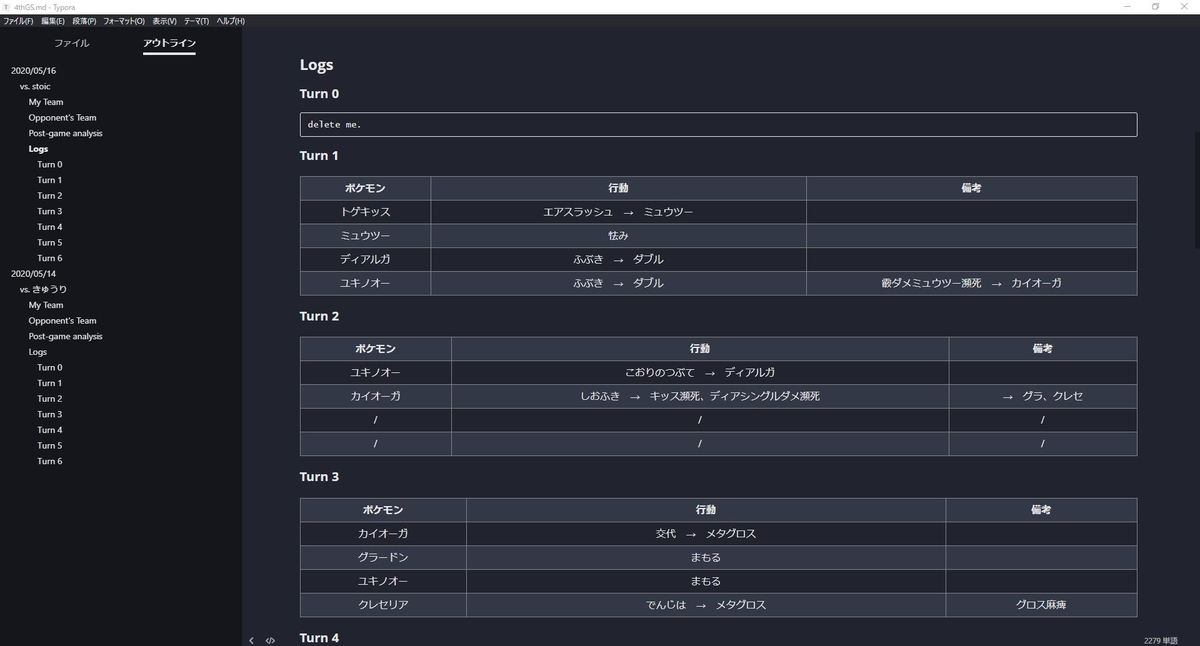Screen dimensions: 1200x646
Task: Click the トゲキッス table cell
Action: click(x=365, y=212)
